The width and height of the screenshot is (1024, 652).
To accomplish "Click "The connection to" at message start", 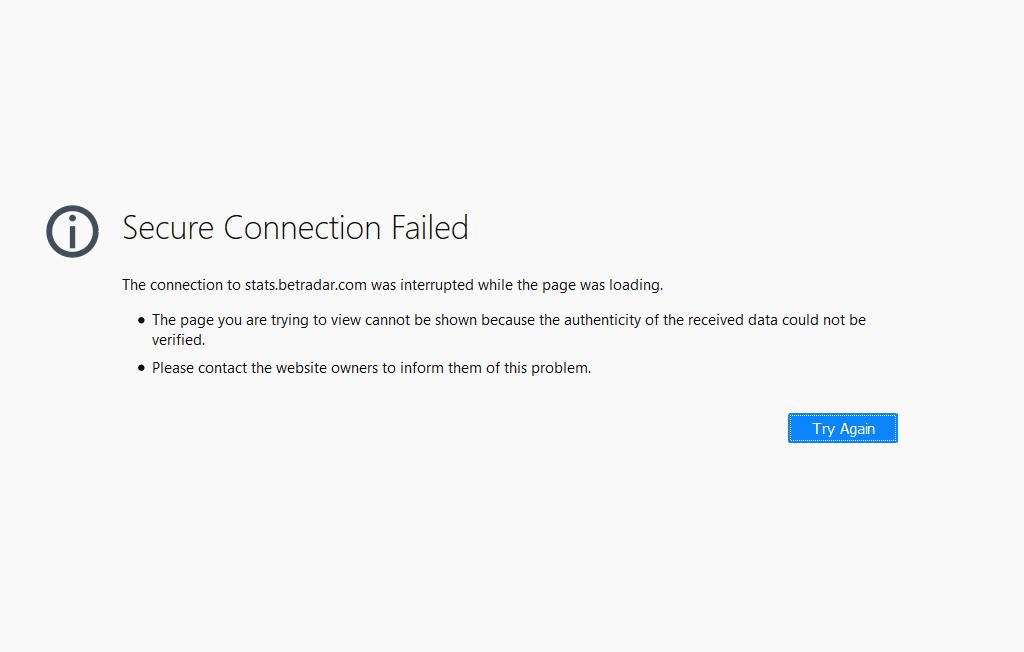I will coord(181,285).
